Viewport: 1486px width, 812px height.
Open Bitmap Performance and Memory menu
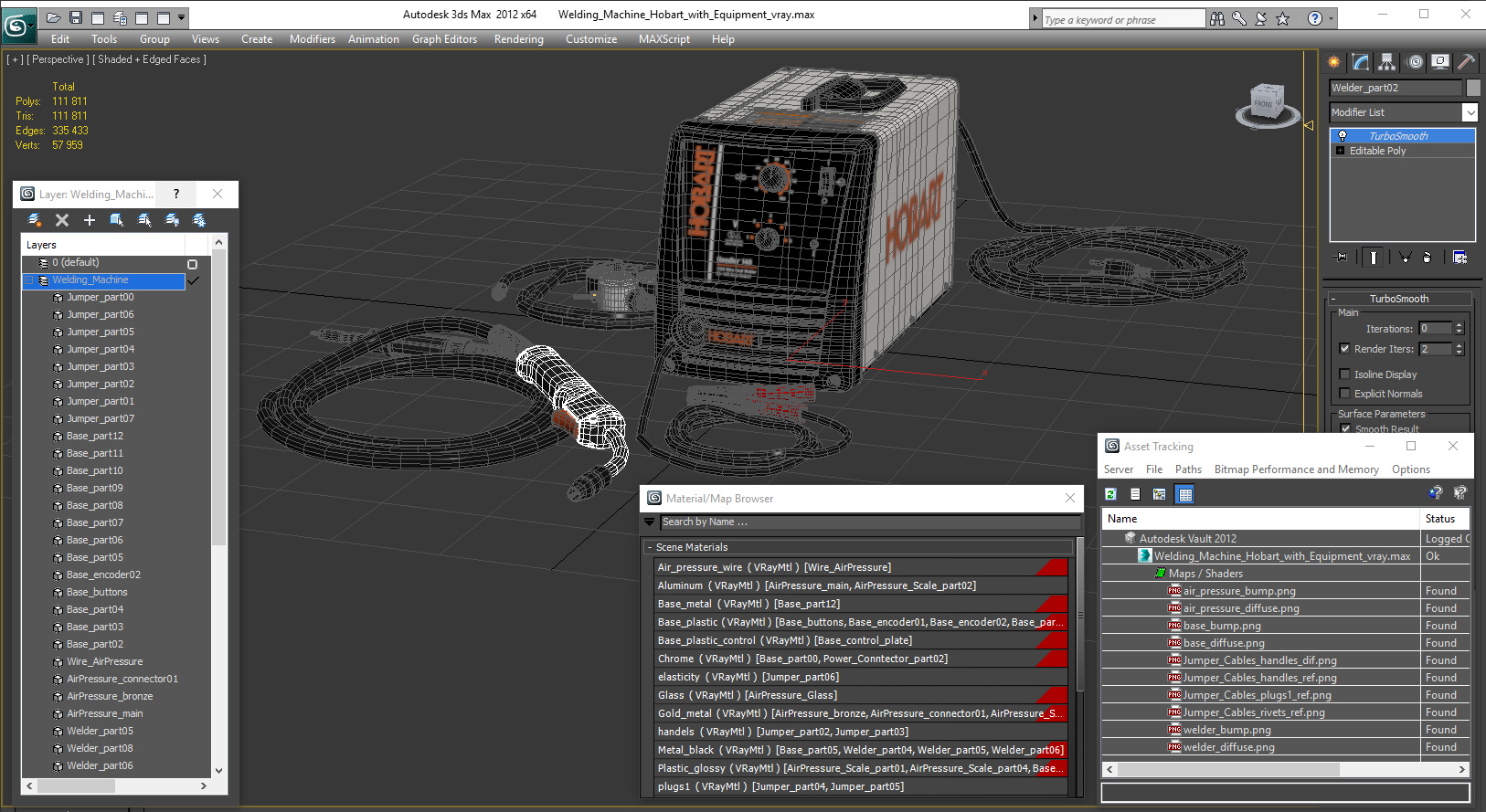pyautogui.click(x=1296, y=469)
